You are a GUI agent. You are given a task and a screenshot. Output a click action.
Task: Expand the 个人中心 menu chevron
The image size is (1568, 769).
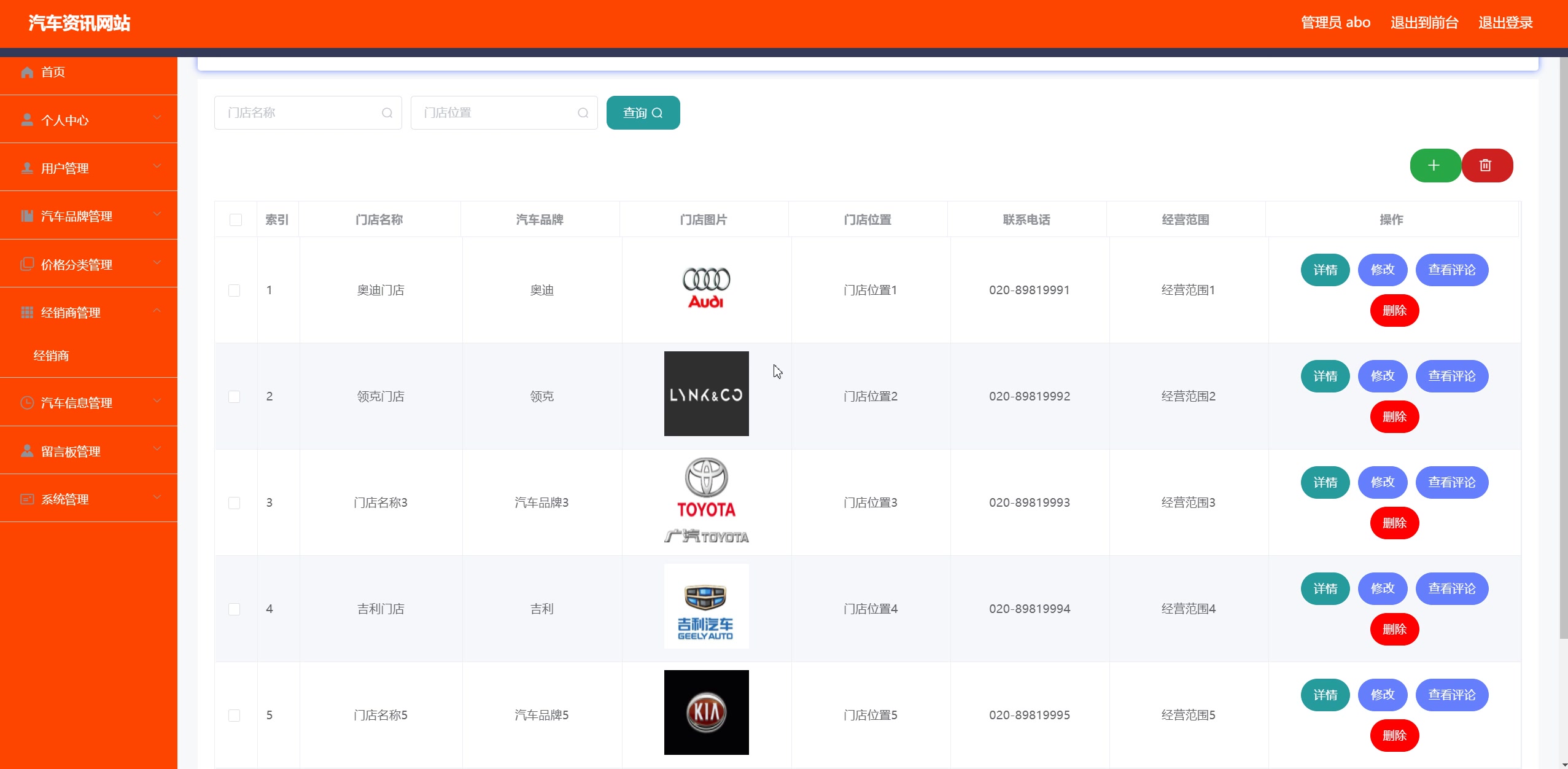pos(157,117)
